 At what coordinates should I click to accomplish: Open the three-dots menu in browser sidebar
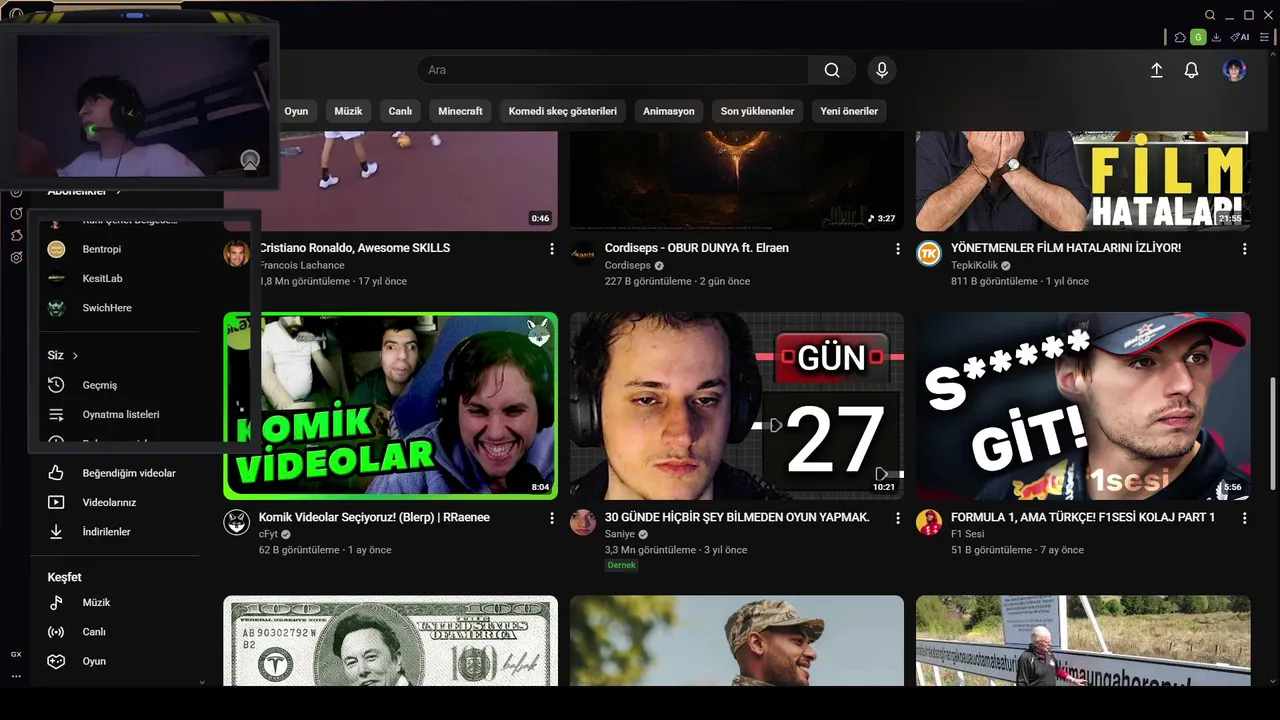16,677
